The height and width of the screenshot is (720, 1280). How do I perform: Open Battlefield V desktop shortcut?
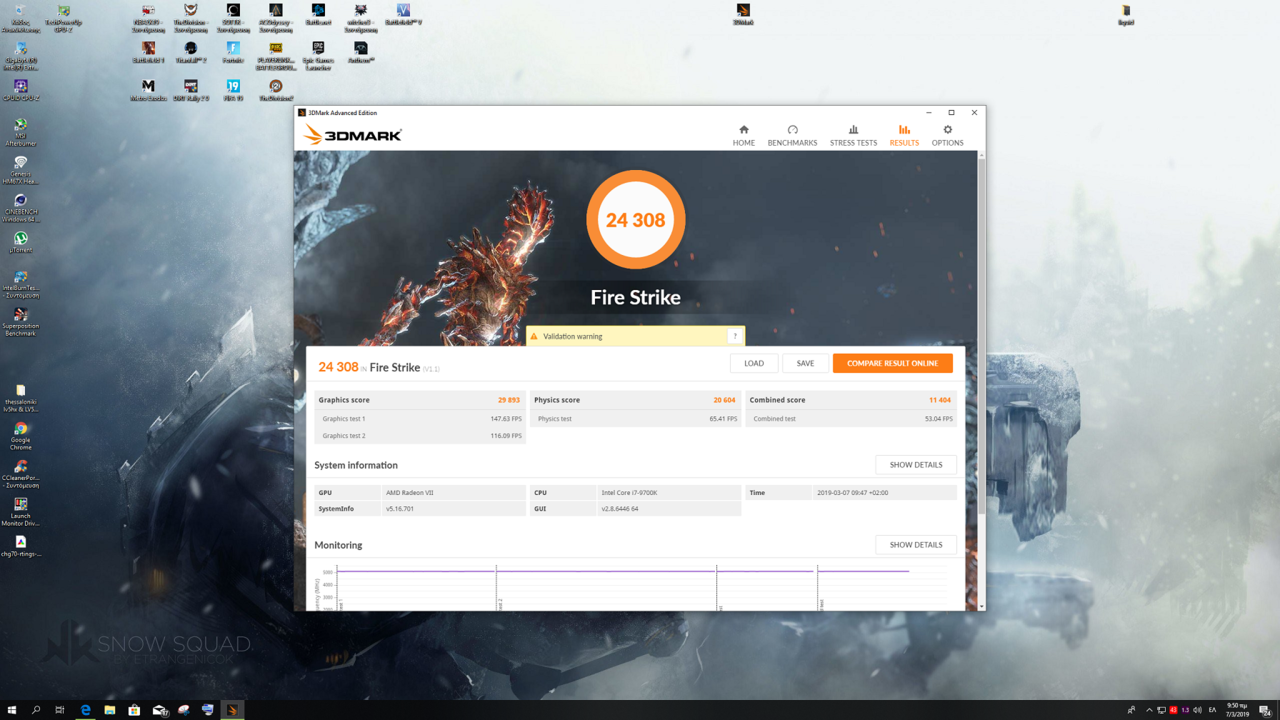coord(403,14)
